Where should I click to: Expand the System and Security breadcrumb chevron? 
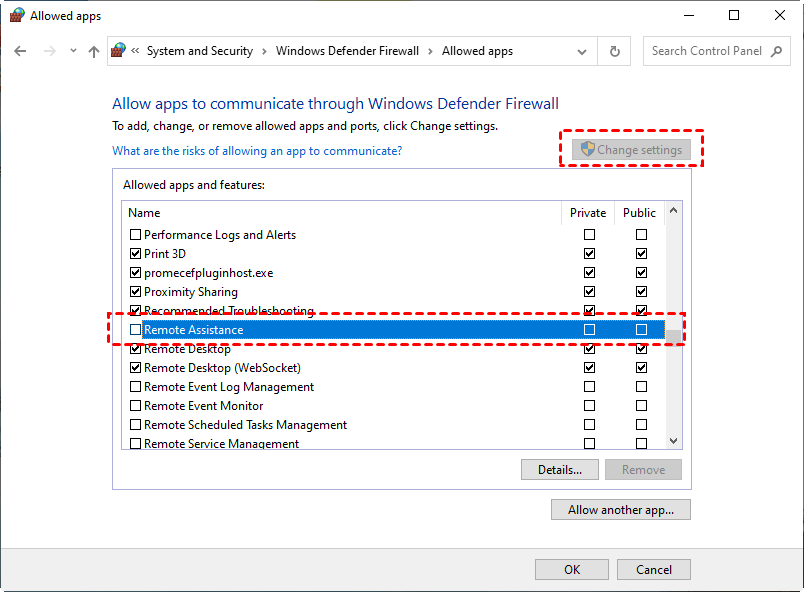click(x=264, y=51)
